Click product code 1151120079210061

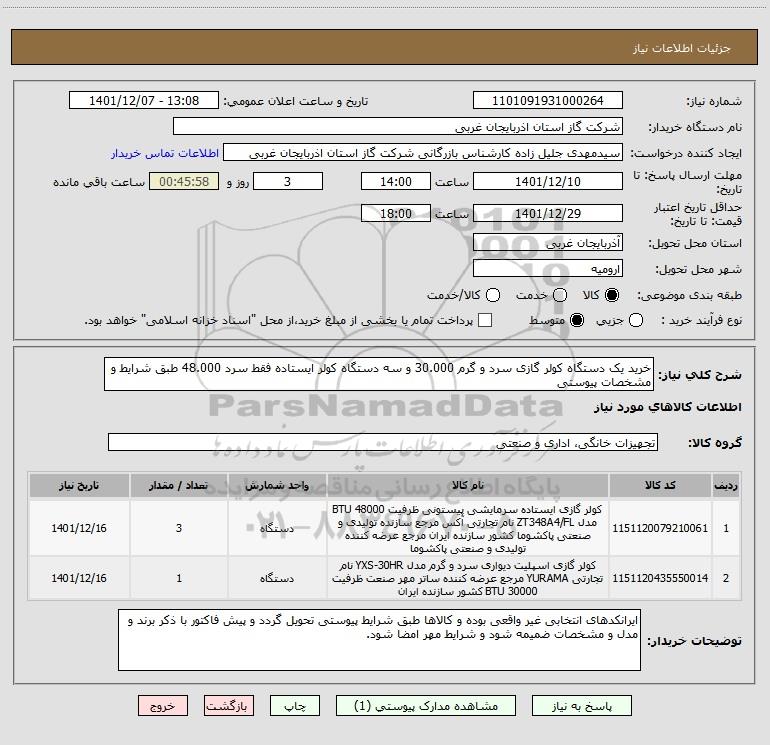[660, 528]
